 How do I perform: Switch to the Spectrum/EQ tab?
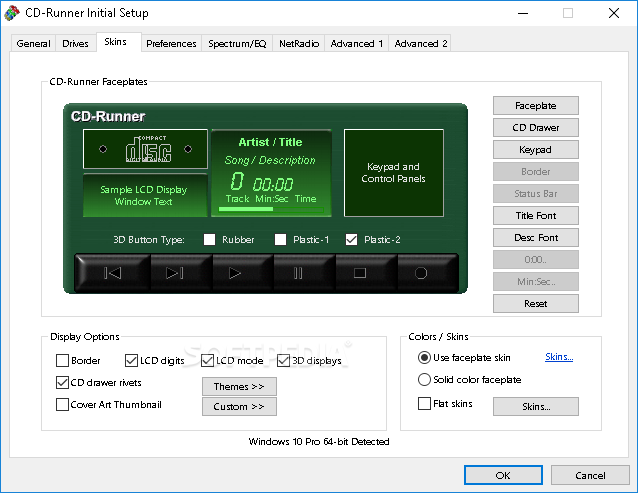[x=237, y=44]
